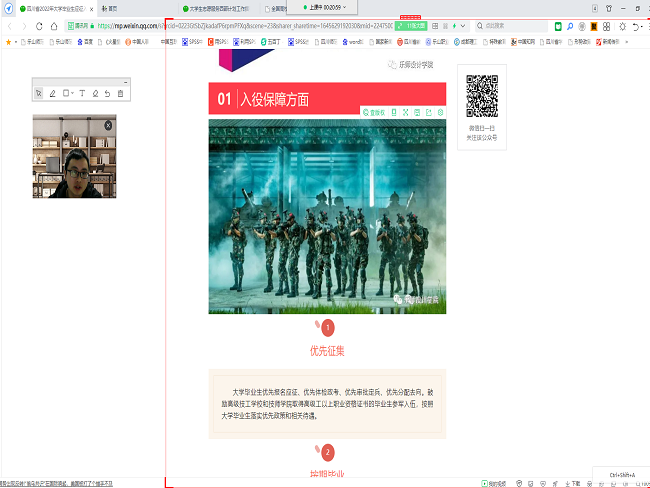Image resolution: width=650 pixels, height=488 pixels.
Task: Open the four-squares apps grid icon
Action: [606, 27]
